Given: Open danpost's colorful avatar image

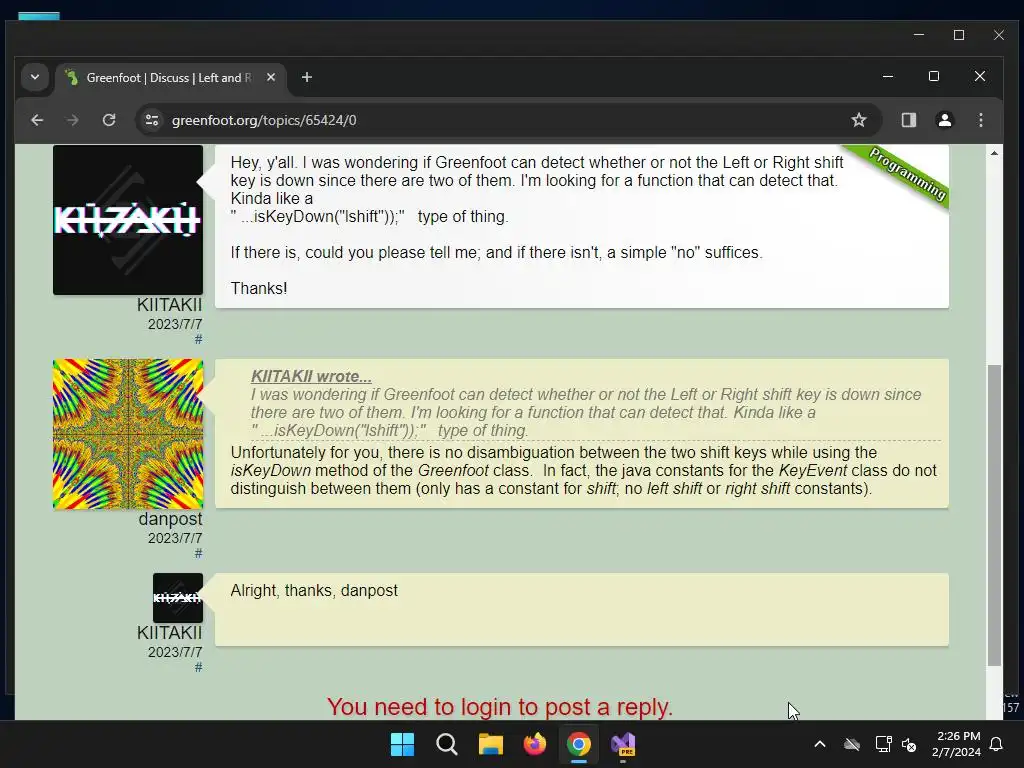Looking at the screenshot, I should point(128,434).
